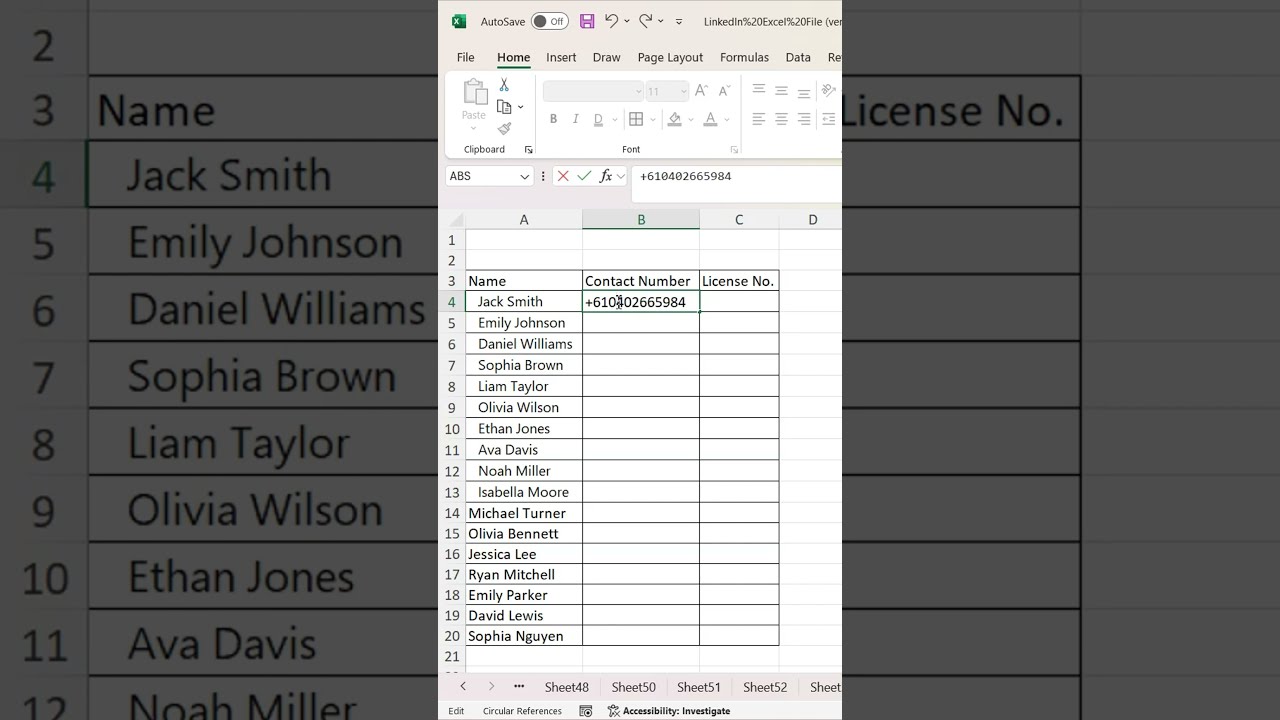Open the Clipboard dialog launcher
Screen dimensions: 1280x720
(529, 150)
